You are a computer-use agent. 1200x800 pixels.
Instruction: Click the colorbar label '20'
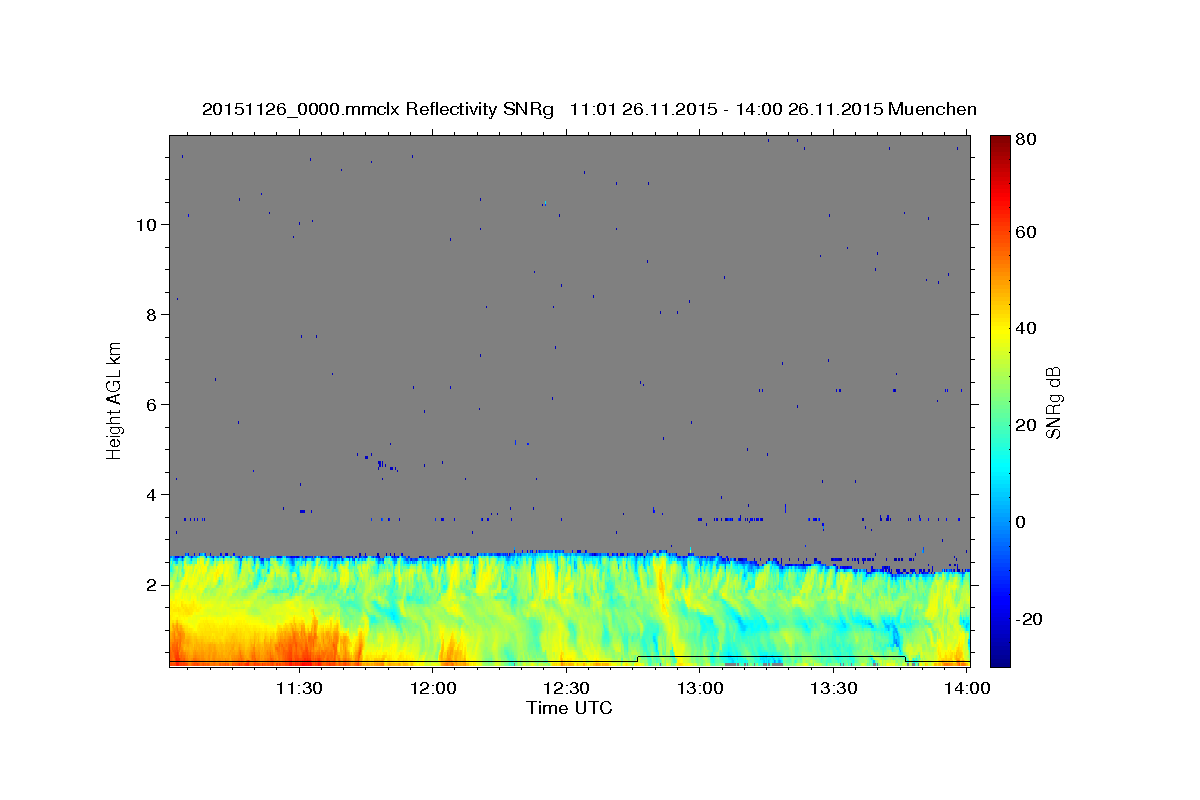click(x=1026, y=425)
